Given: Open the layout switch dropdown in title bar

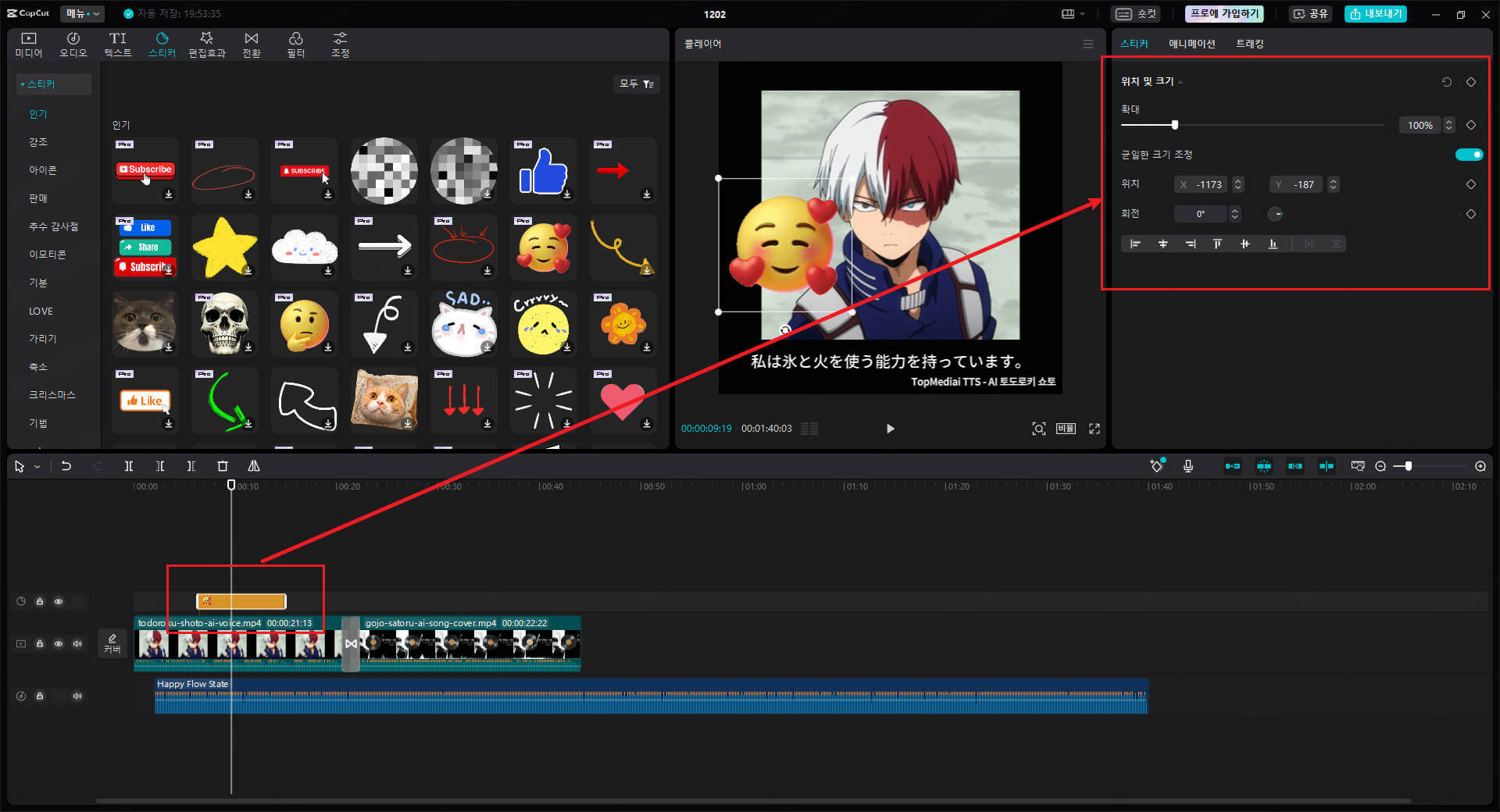Looking at the screenshot, I should (1073, 14).
